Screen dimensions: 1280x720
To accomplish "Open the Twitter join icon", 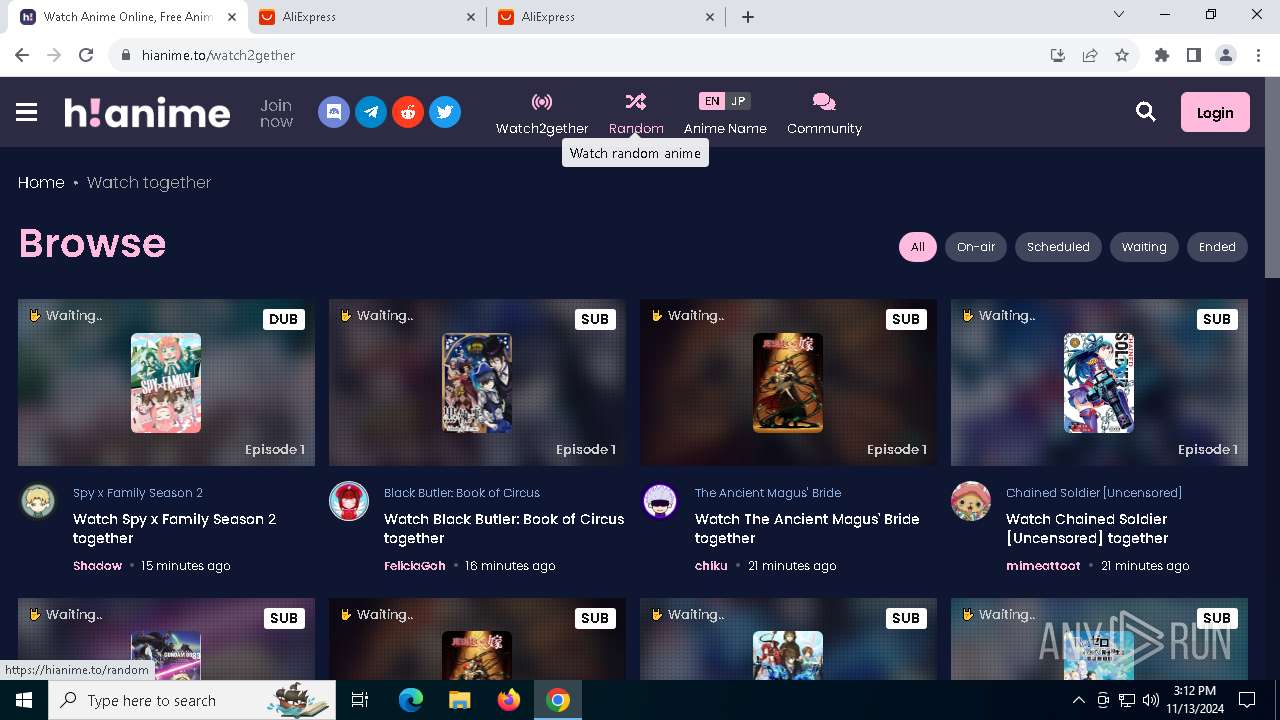I will (x=445, y=112).
